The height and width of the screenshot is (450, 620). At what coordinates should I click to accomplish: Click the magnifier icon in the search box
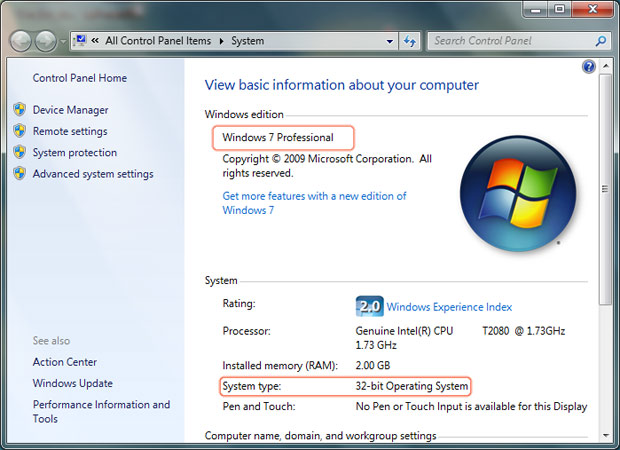601,42
